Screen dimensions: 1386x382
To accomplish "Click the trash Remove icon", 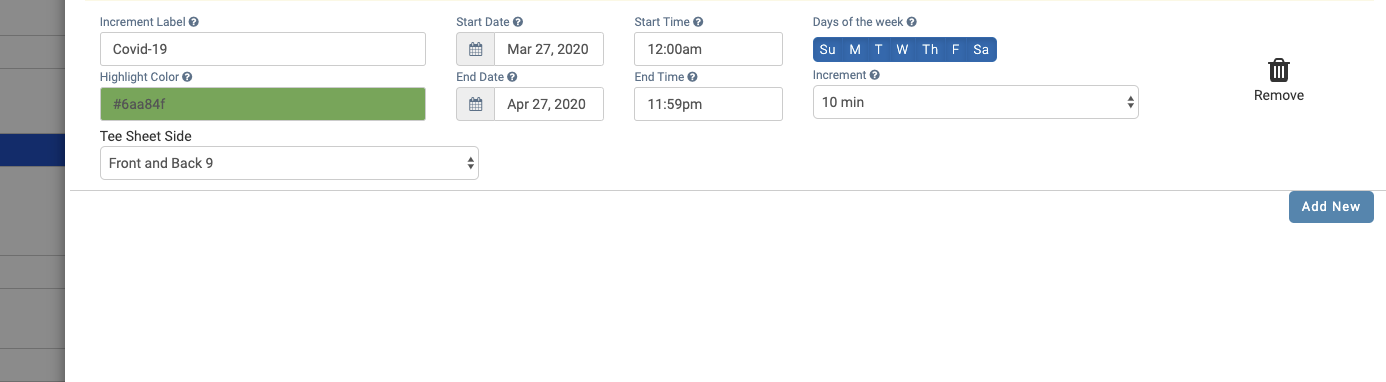I will (1279, 70).
